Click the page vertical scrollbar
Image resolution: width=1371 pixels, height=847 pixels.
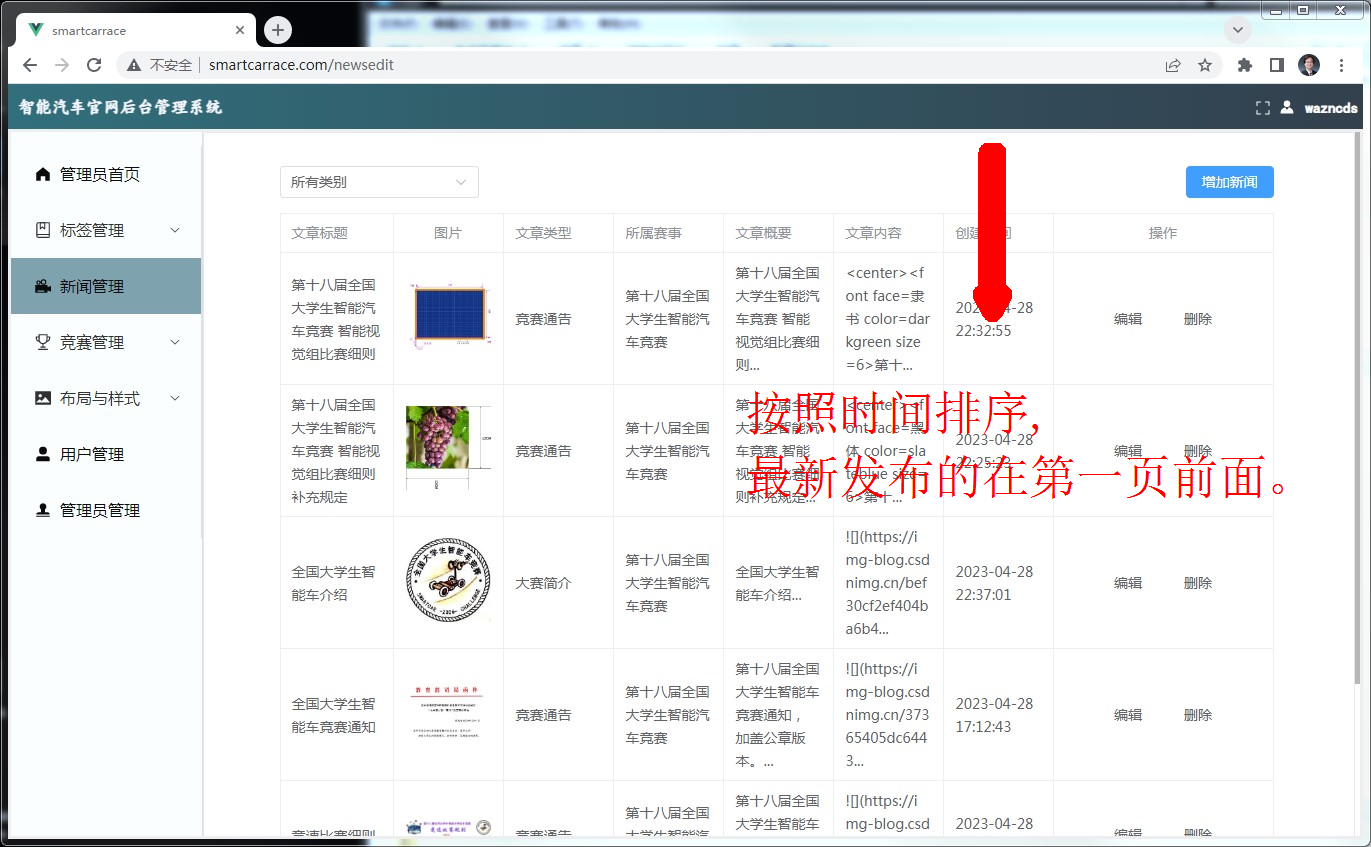(1357, 410)
